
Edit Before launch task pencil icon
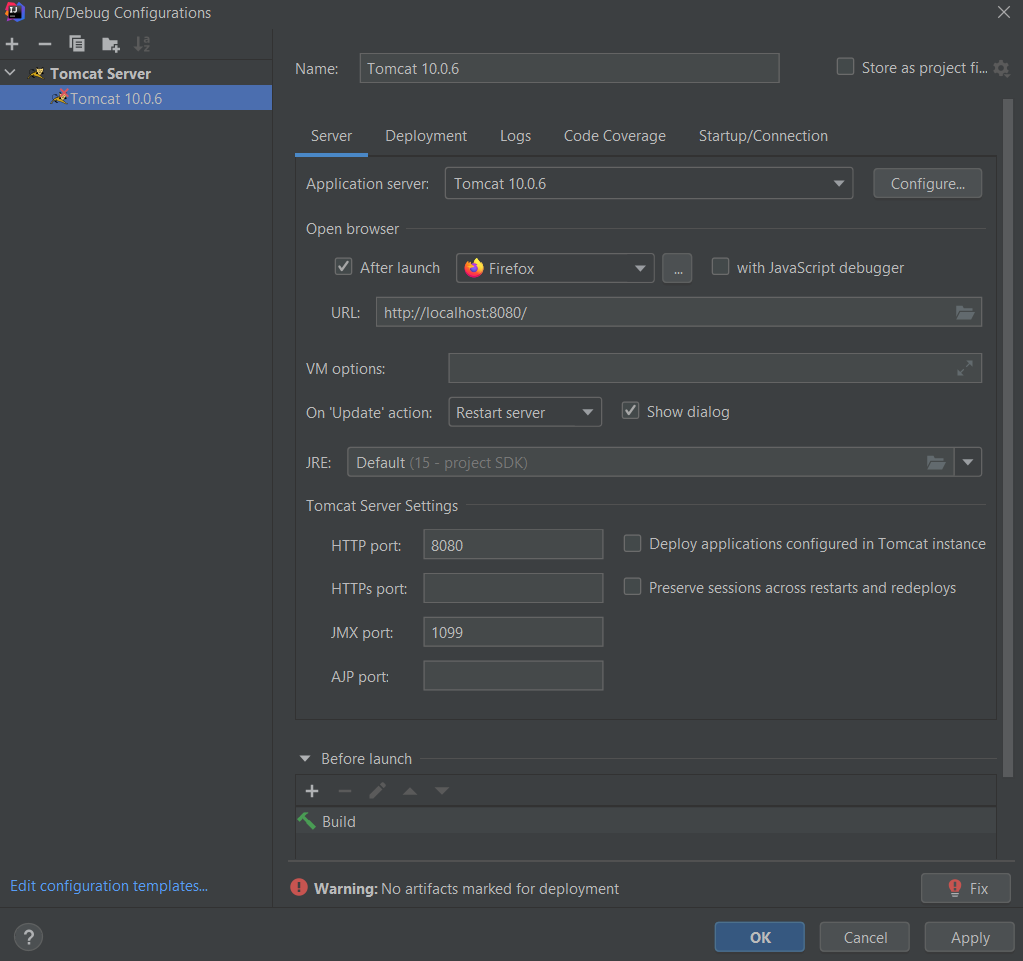point(377,791)
